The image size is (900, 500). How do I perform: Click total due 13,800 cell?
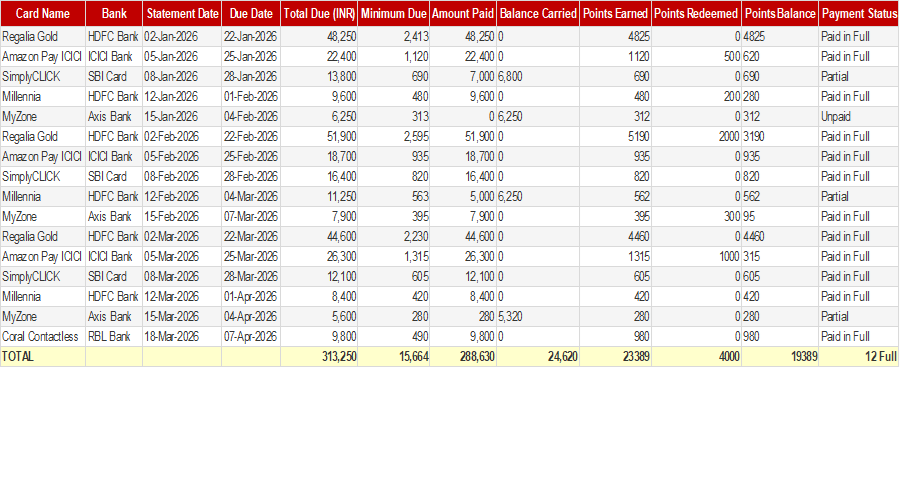point(319,76)
